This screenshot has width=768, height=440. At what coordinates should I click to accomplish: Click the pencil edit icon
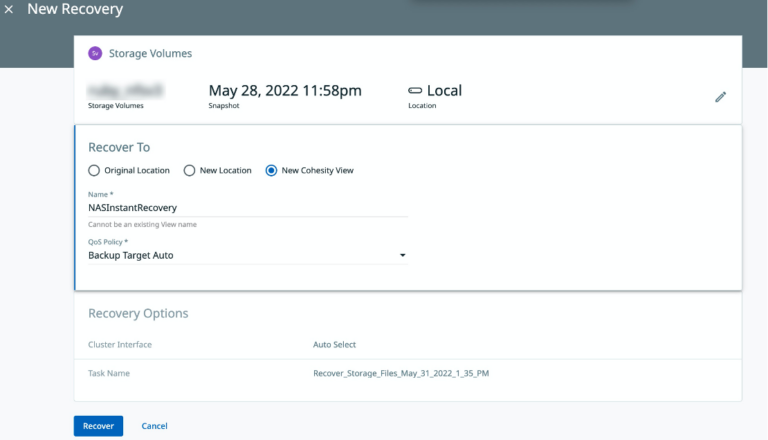(x=720, y=97)
